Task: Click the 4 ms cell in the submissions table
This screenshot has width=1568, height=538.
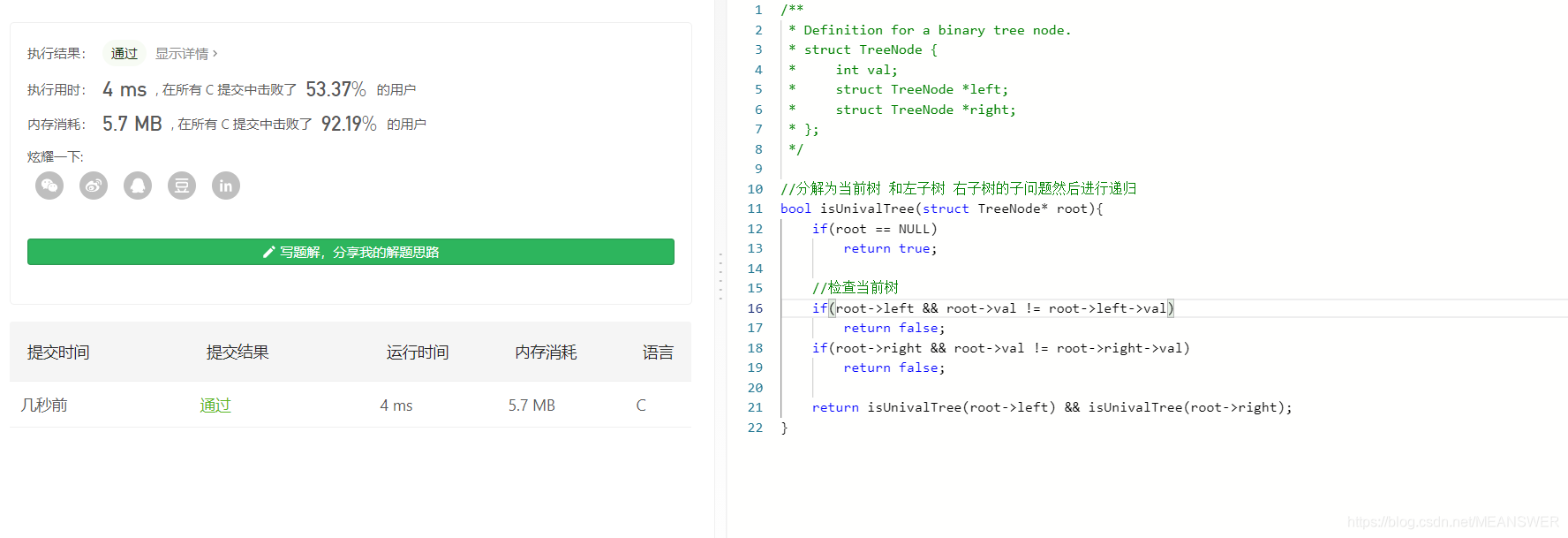Action: click(x=396, y=405)
